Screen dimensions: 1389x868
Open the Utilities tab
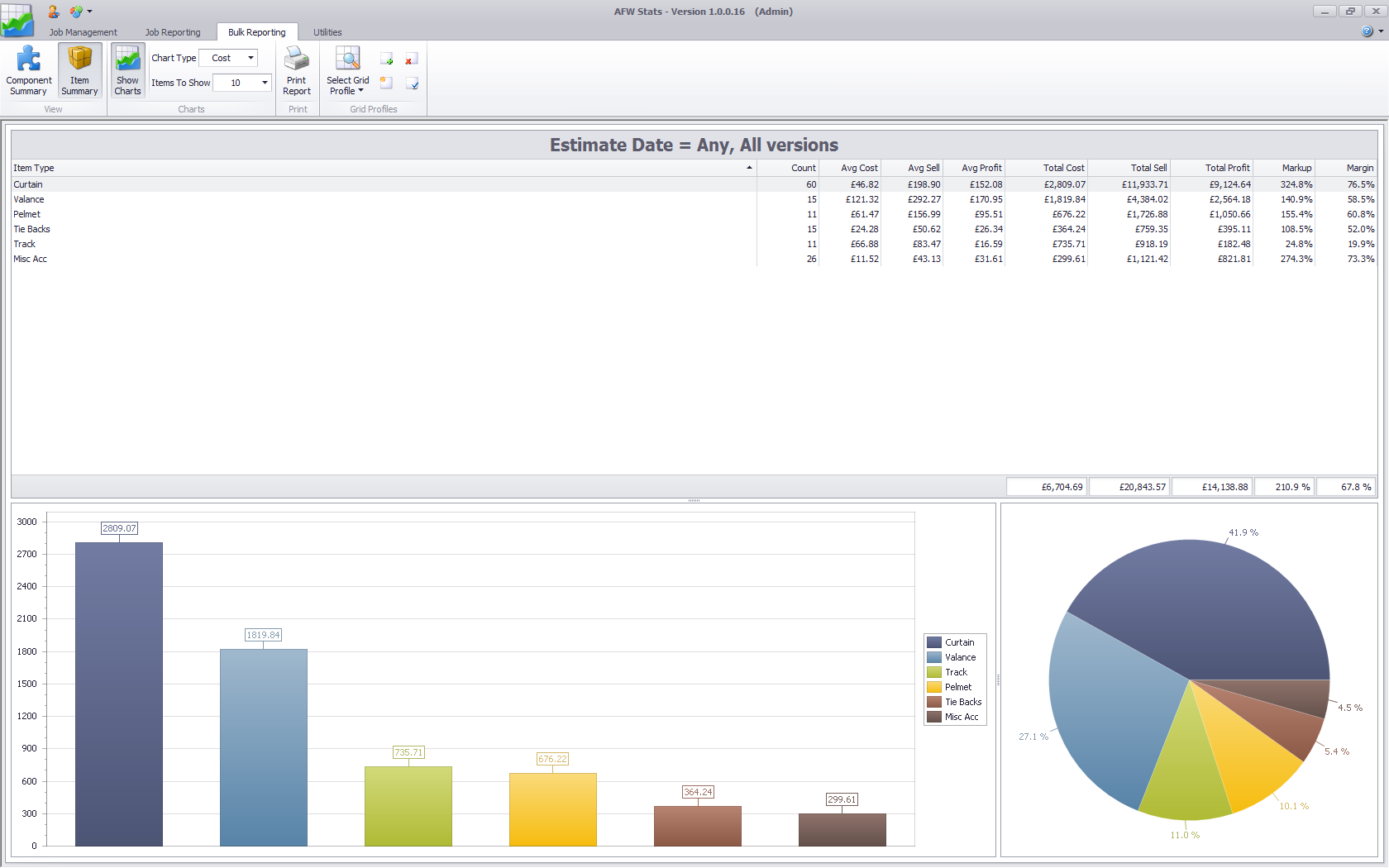pyautogui.click(x=327, y=32)
